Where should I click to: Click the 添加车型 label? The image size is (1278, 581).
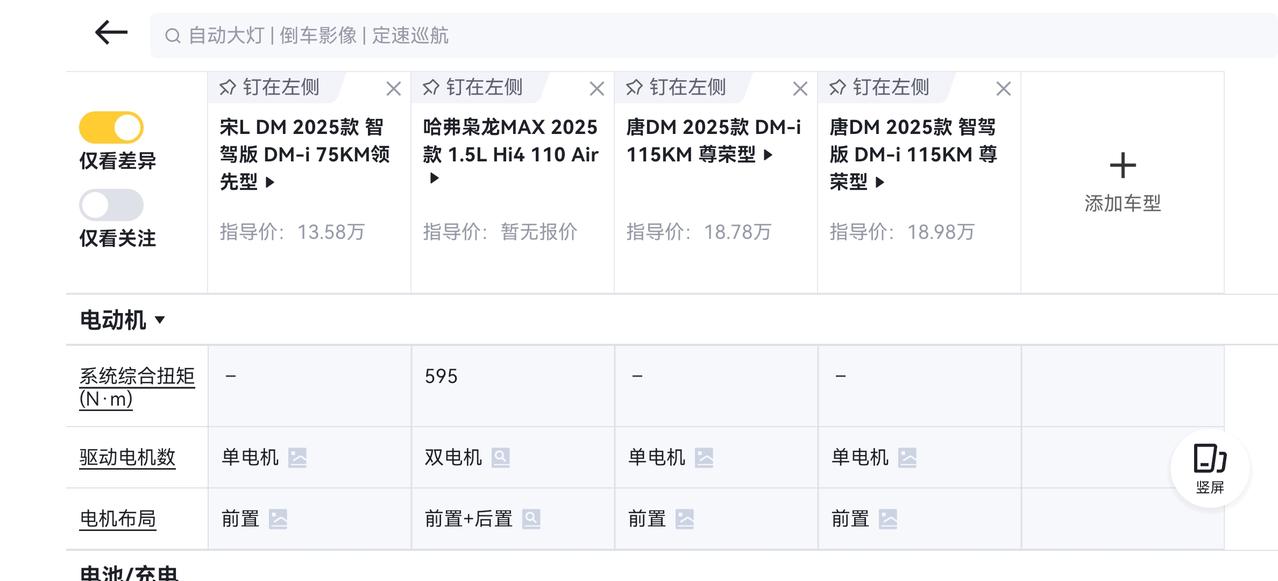pos(1123,203)
